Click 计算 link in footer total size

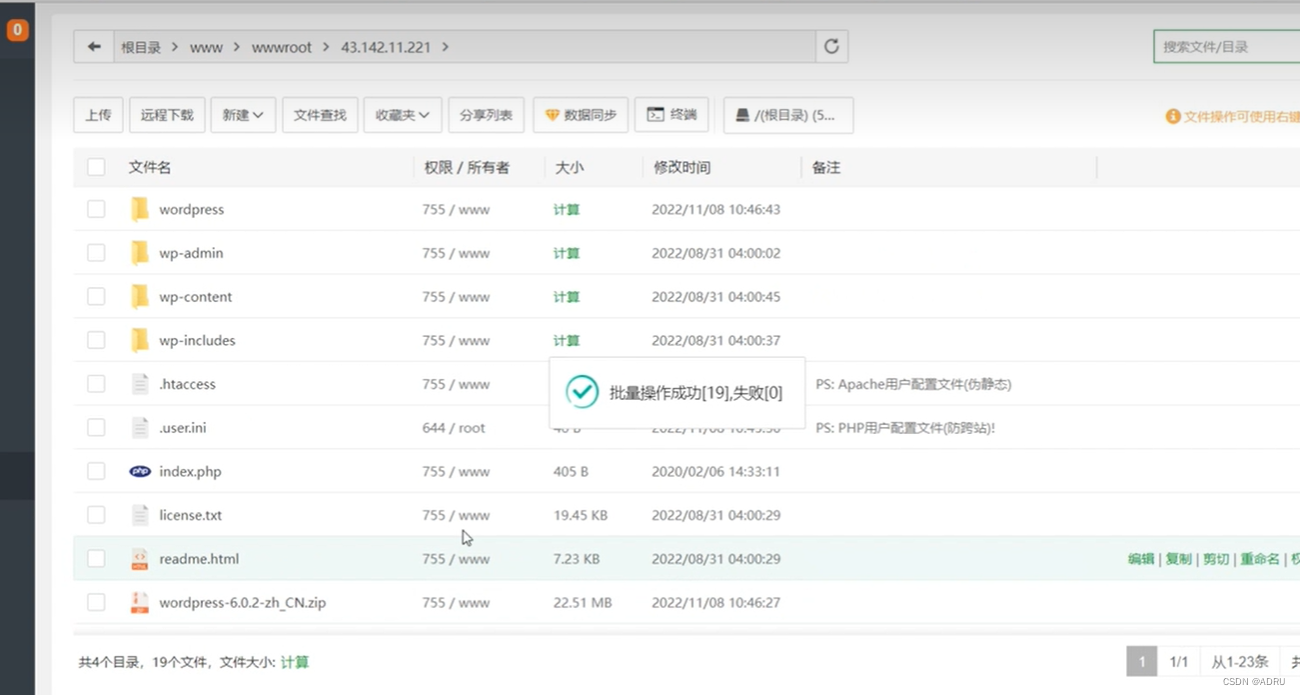click(294, 662)
